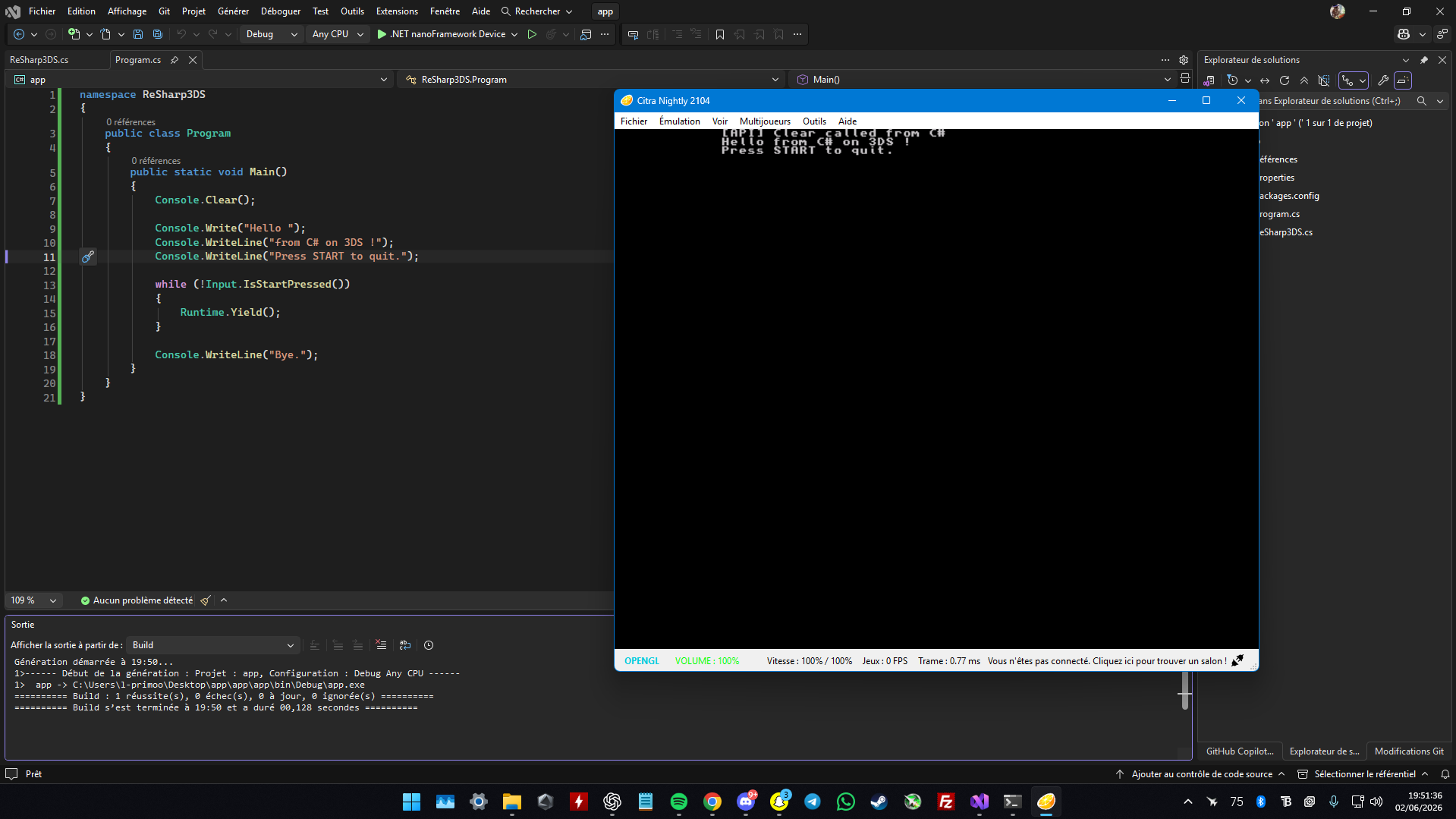Click Ajouter au contrôle de code source
1456x819 pixels.
[1201, 774]
